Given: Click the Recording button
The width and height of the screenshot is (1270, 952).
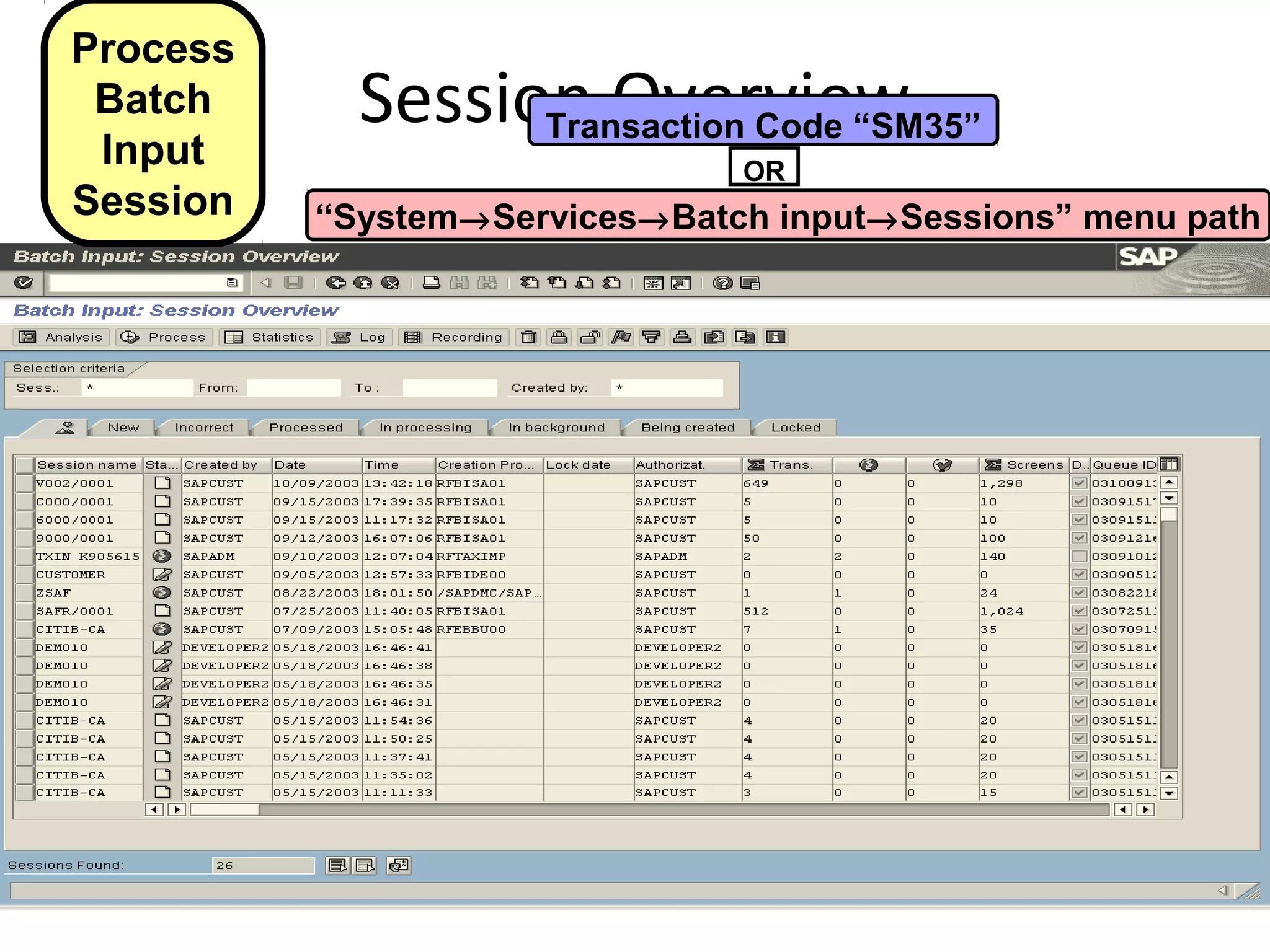Looking at the screenshot, I should [453, 337].
